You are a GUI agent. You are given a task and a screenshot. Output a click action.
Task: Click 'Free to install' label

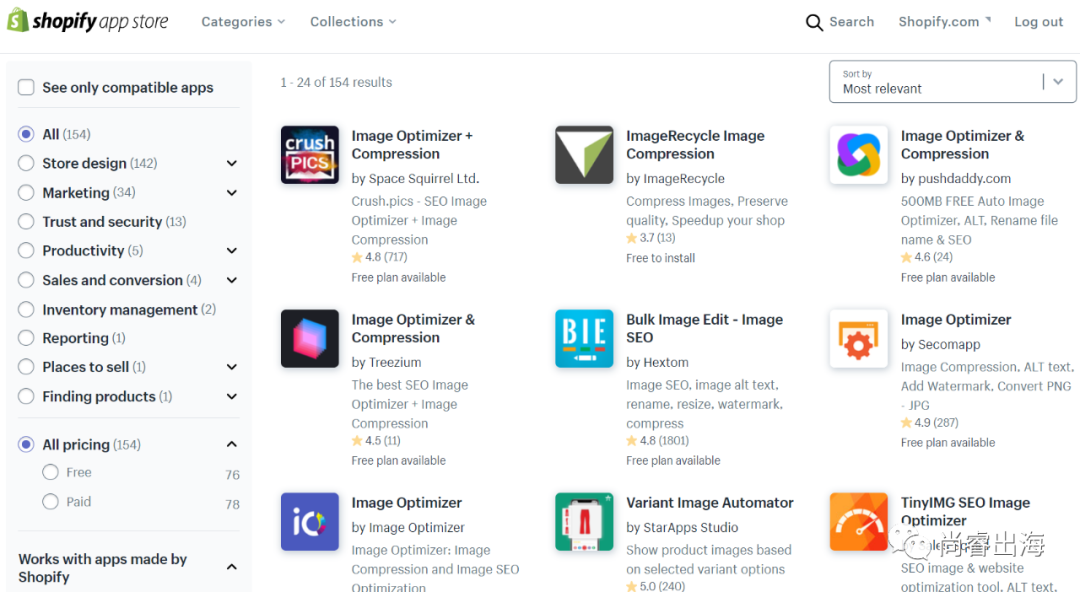[x=661, y=258]
